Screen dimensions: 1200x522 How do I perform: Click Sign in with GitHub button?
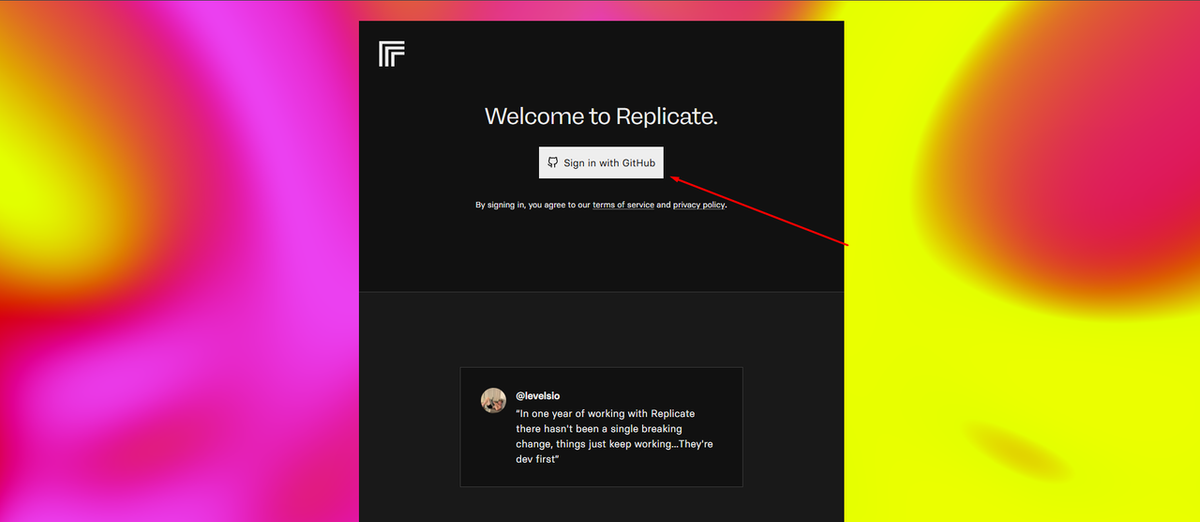pos(601,162)
